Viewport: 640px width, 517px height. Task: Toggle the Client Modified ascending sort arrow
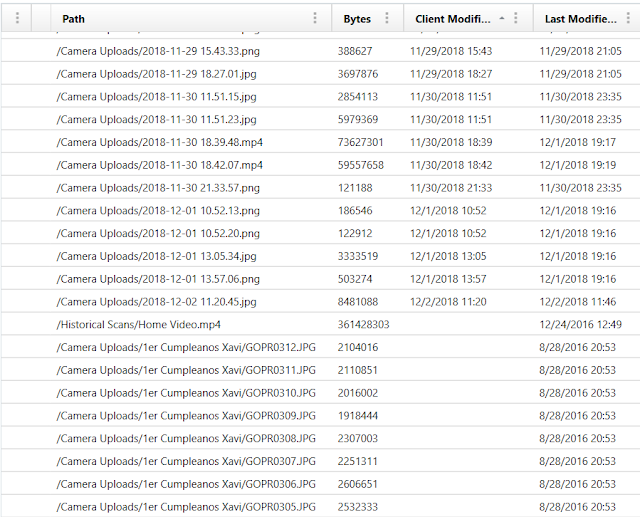[502, 18]
